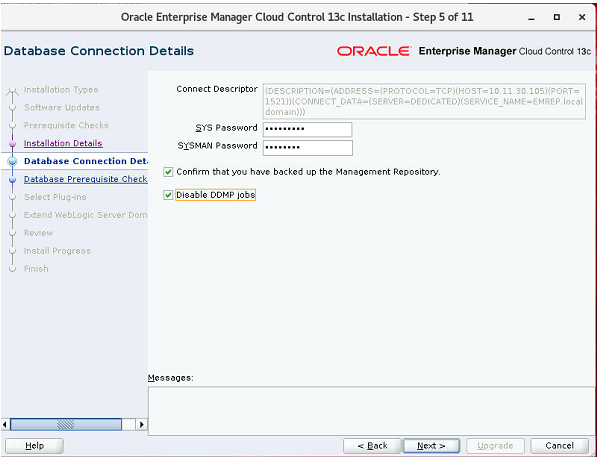Screen dimensions: 600x459
Task: Uncheck the Disable DDMP jobs checkbox
Action: tap(168, 195)
